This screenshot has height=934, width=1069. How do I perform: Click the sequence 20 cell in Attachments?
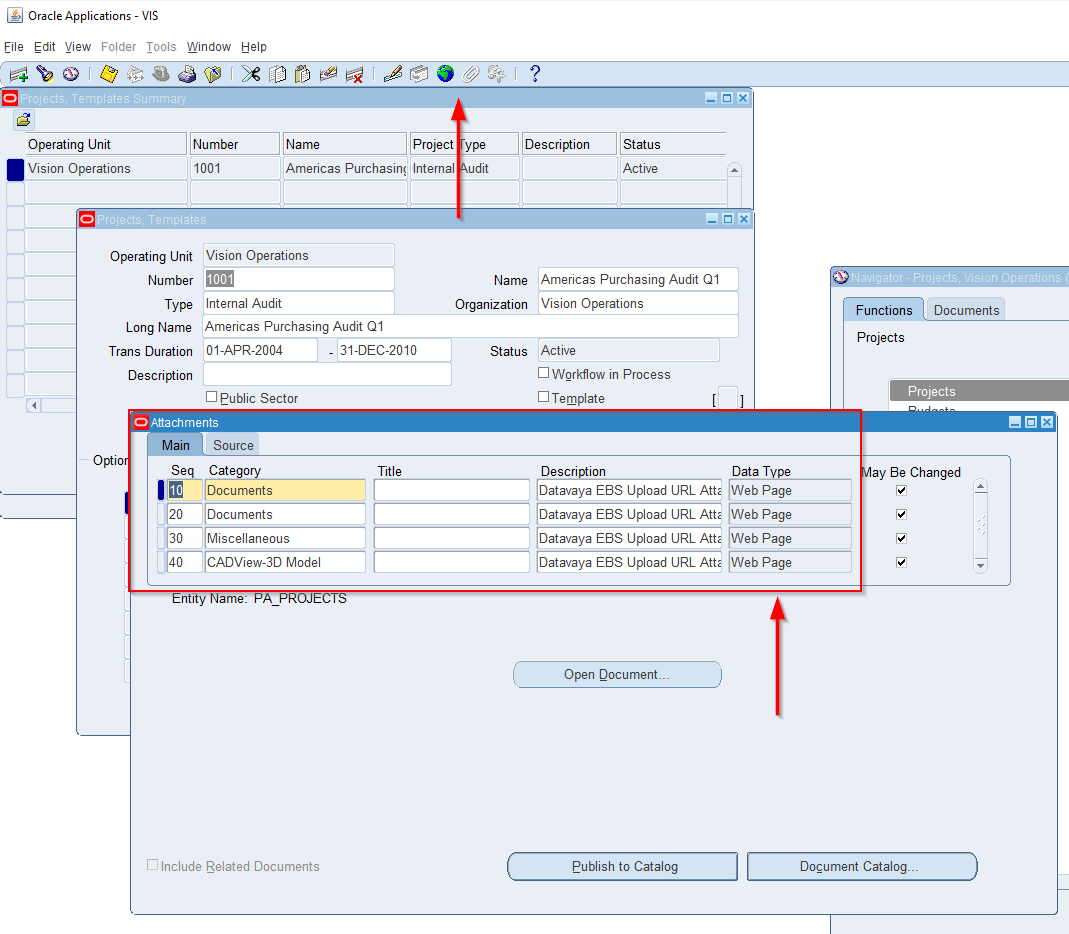[185, 514]
